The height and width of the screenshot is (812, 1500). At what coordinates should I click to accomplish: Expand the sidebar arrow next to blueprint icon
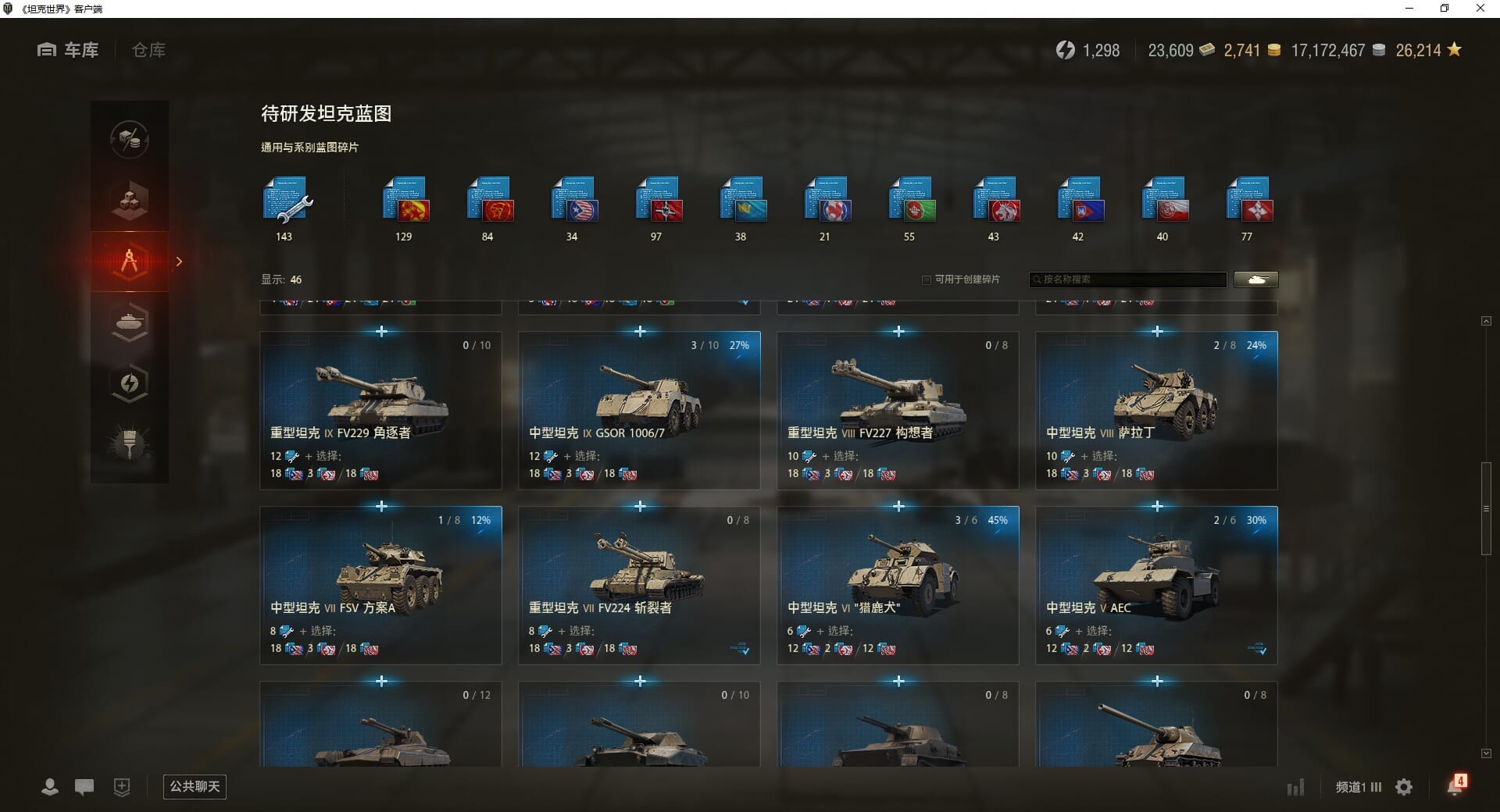click(x=179, y=262)
